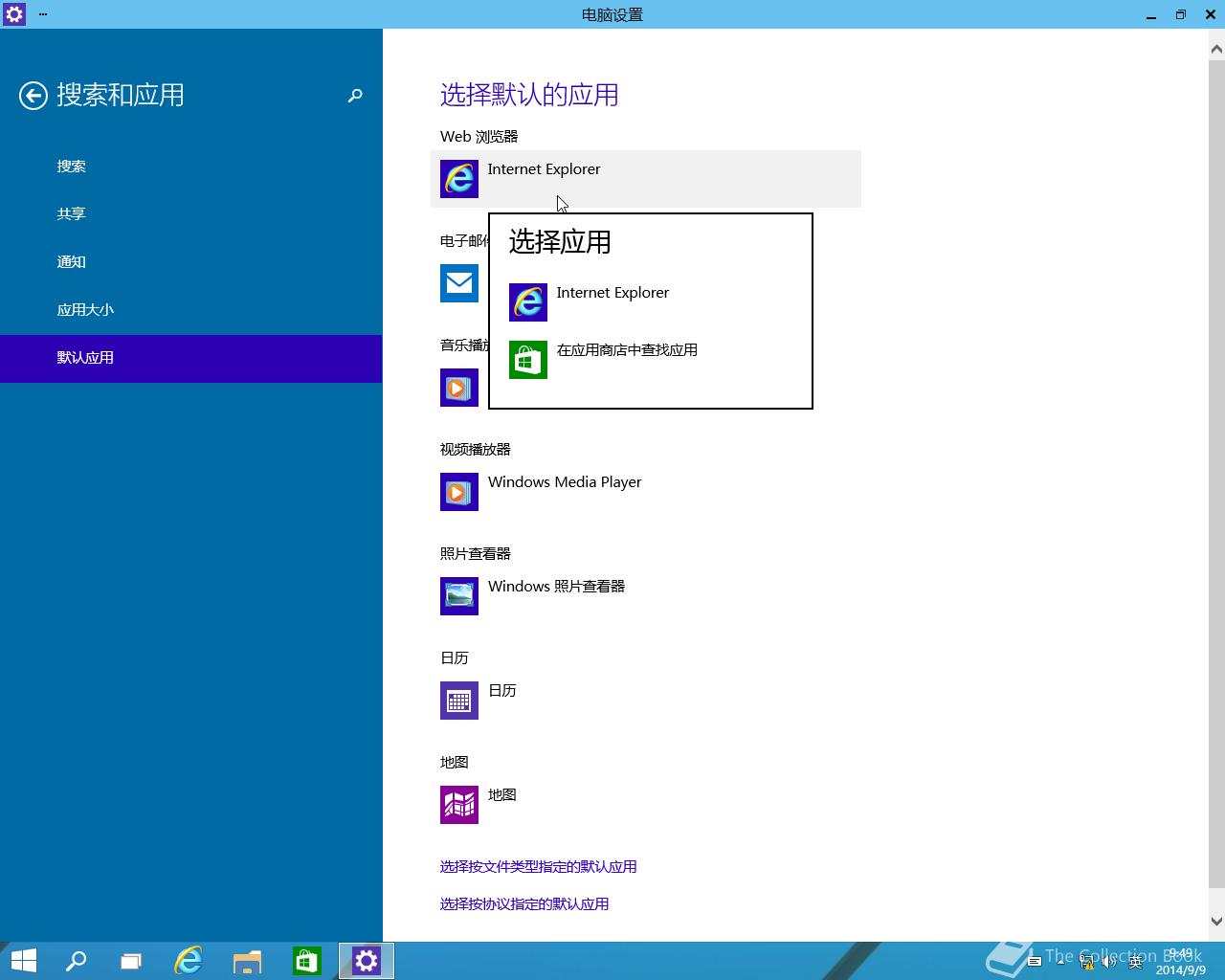Launch Internet Explorer from the taskbar
Screen dimensions: 1225x980
point(189,961)
